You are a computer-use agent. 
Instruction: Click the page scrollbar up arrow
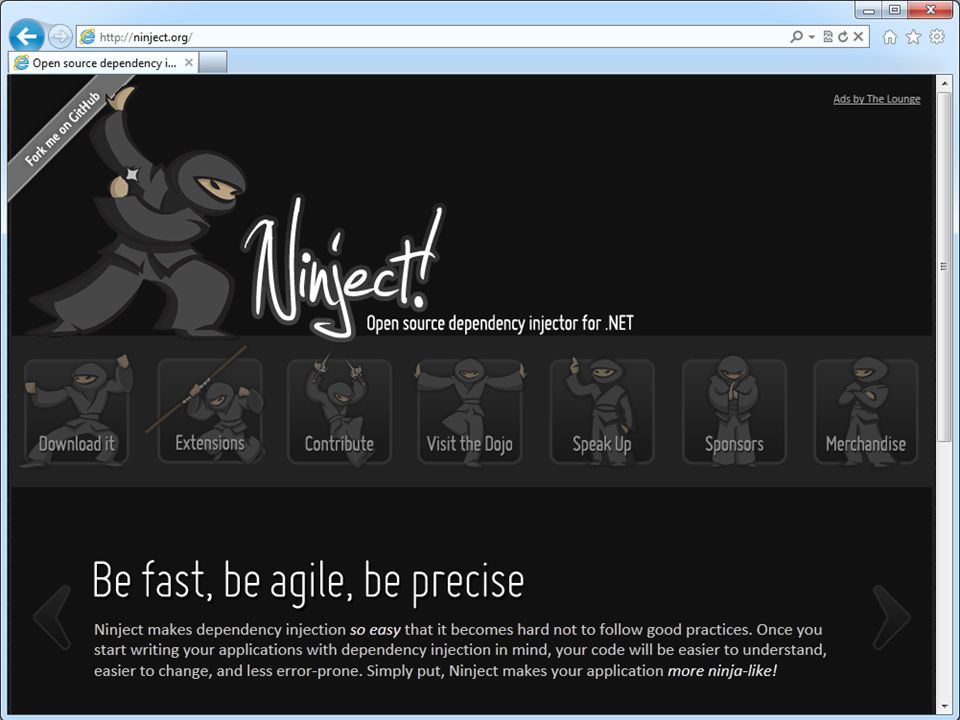(x=943, y=82)
